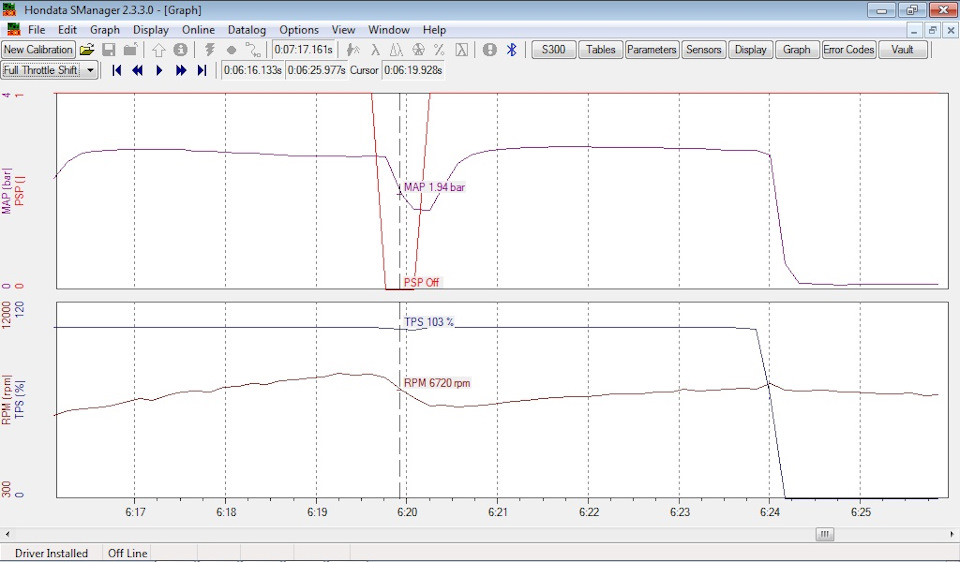This screenshot has width=960, height=562.
Task: Click the percent symbol toolbar icon
Action: (x=439, y=50)
